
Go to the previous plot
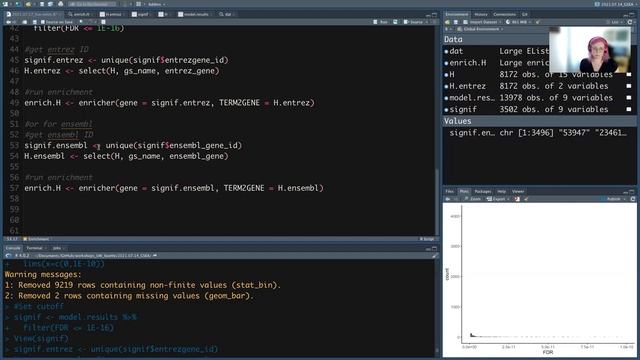pyautogui.click(x=448, y=199)
